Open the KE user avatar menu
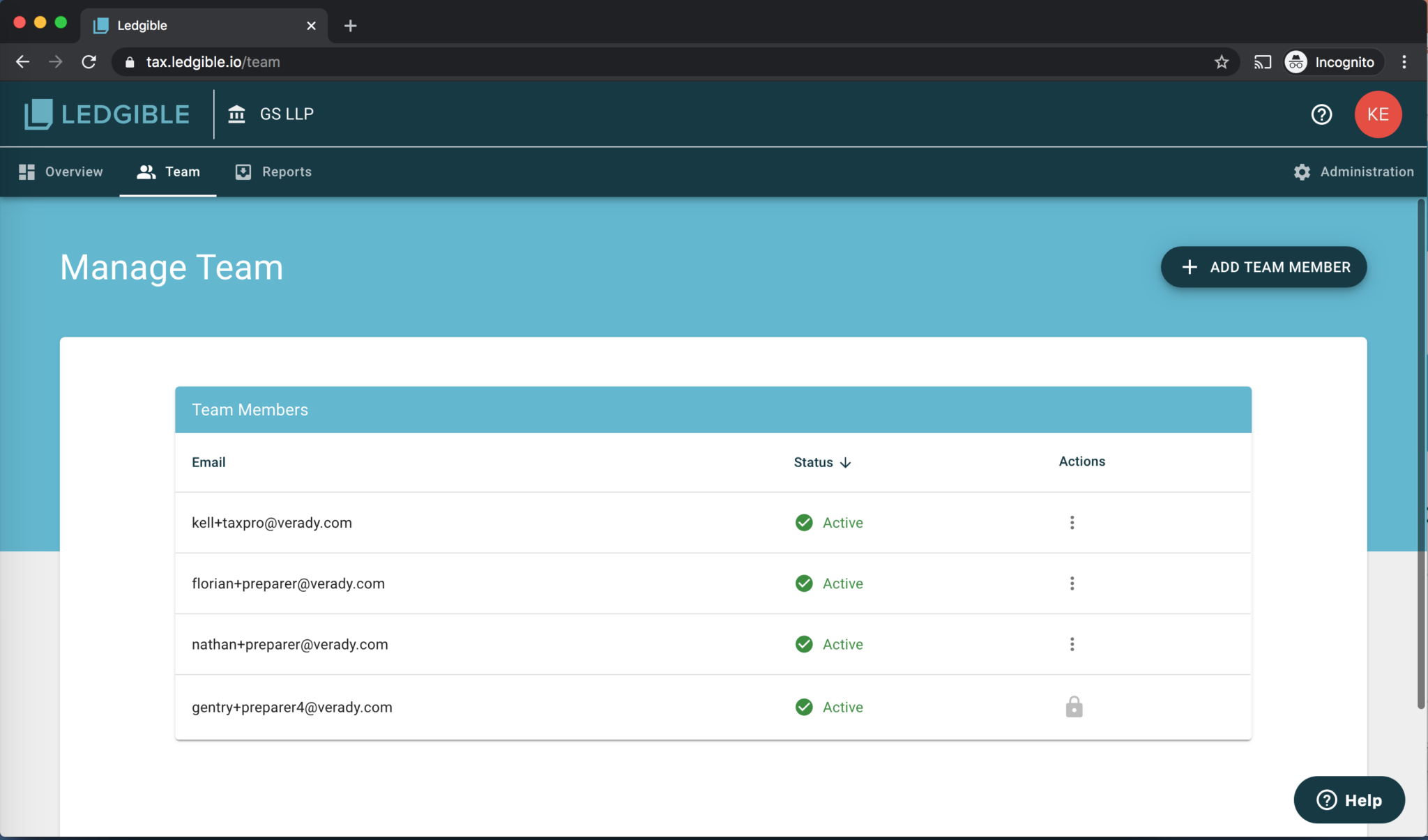Screen dimensions: 1428x840 (1377, 114)
